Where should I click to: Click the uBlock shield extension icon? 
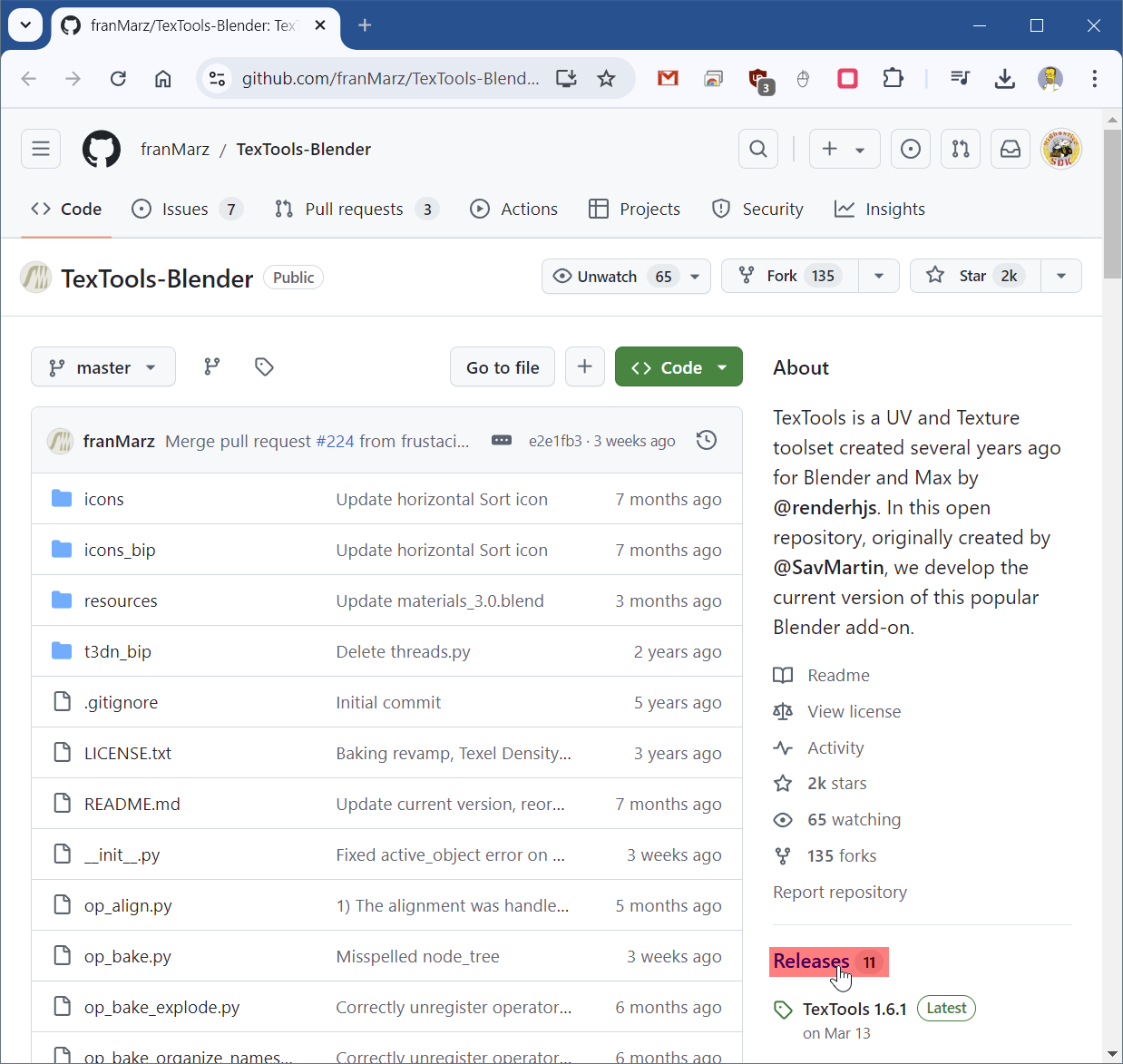click(x=760, y=80)
